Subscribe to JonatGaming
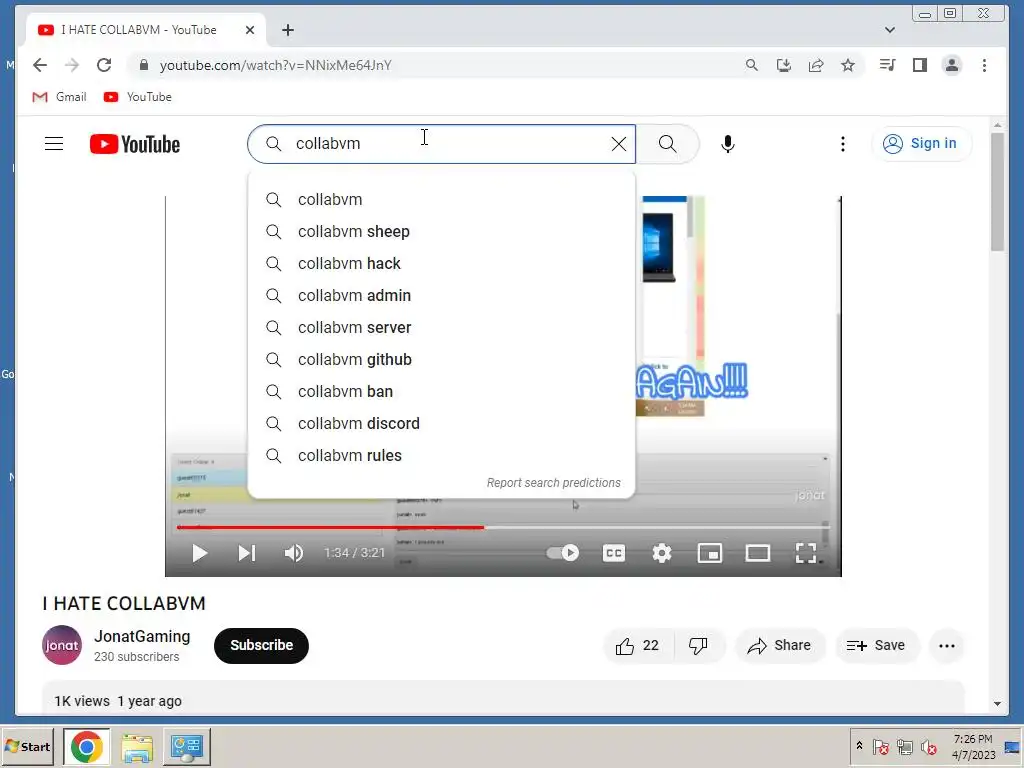This screenshot has height=768, width=1024. (261, 645)
